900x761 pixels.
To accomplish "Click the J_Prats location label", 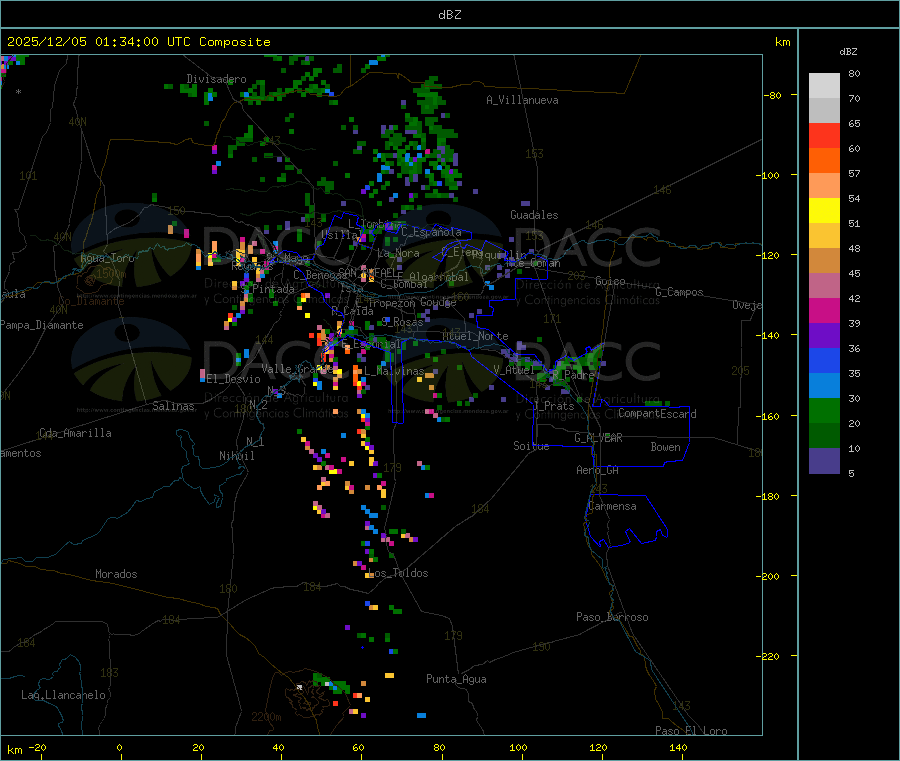I will coord(553,405).
